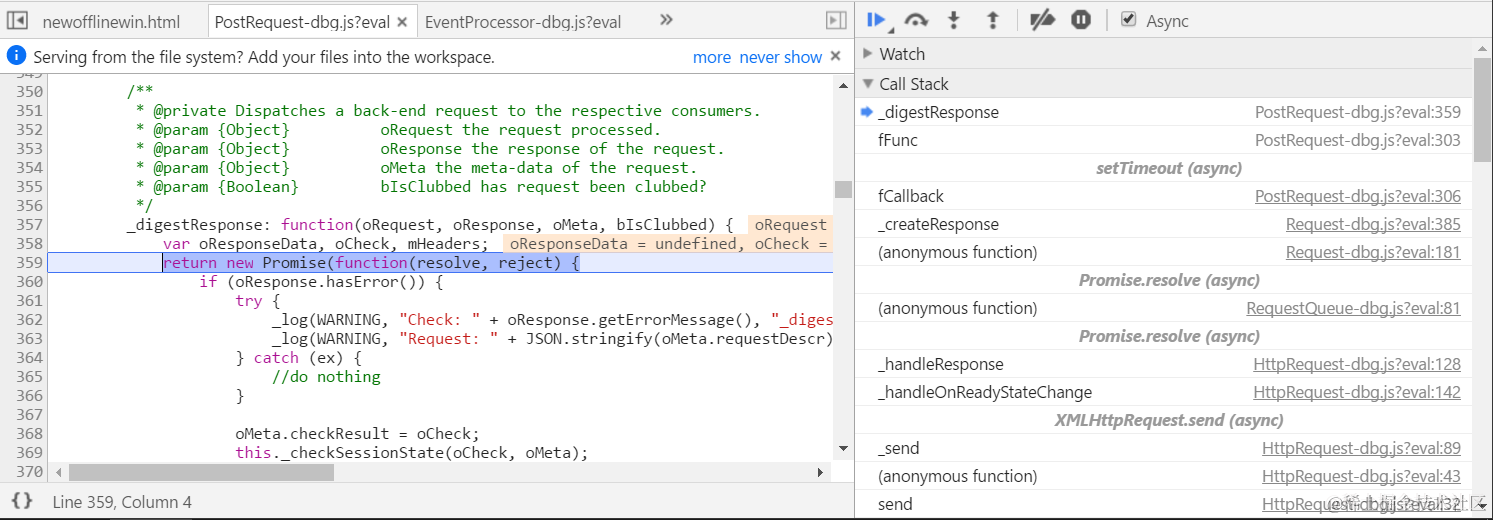Select the send call stack frame
1493x520 pixels.
point(1165,504)
